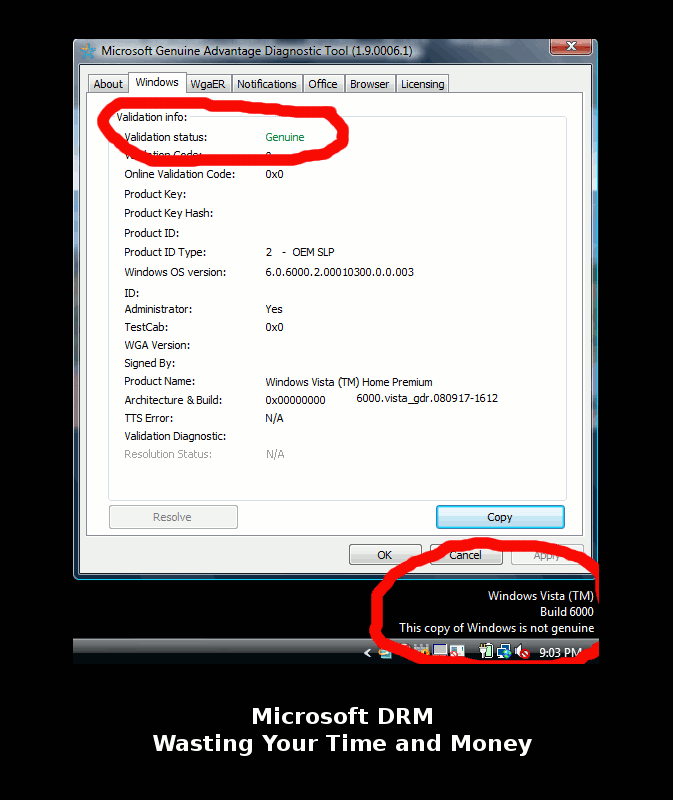Click the monitor display tray icon
The height and width of the screenshot is (800, 673).
pyautogui.click(x=440, y=649)
